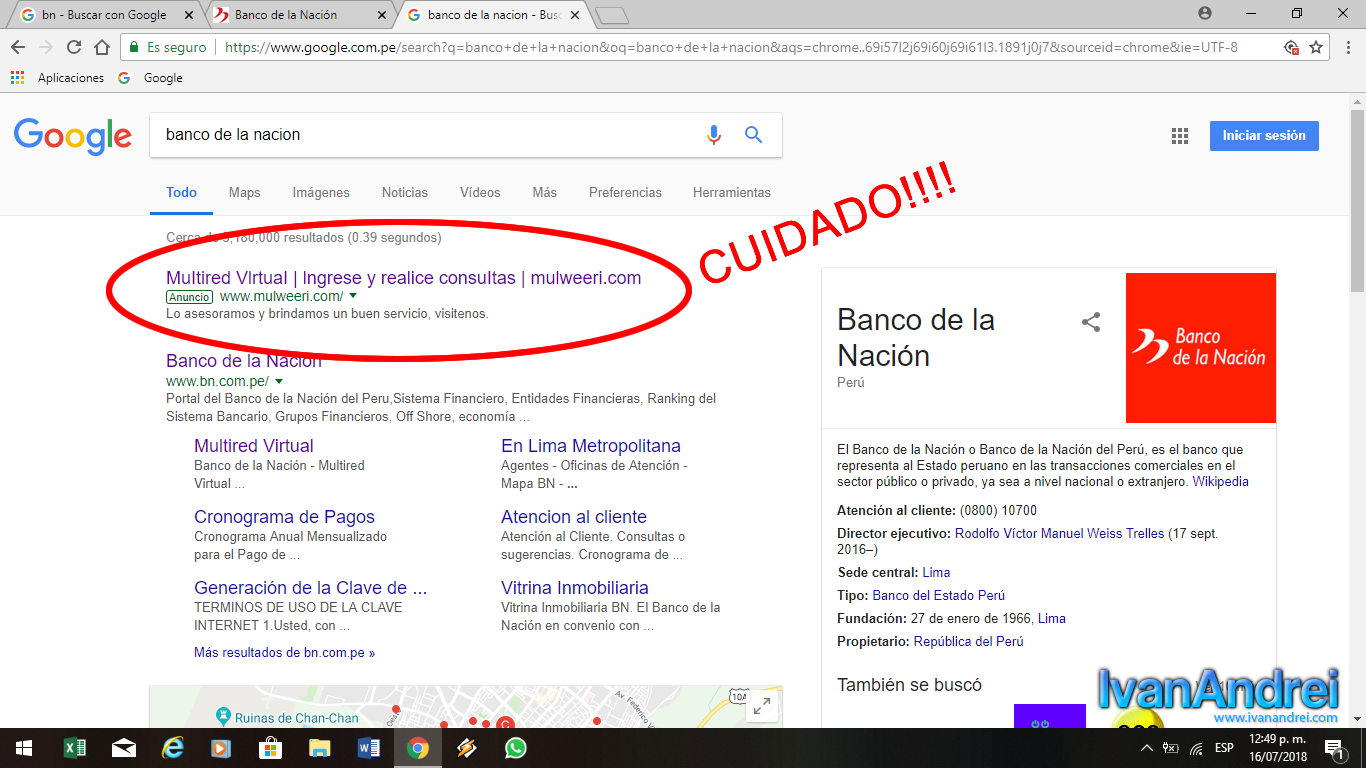
Task: Open the 'Cronograma de Pagos' sitelink
Action: coord(284,517)
